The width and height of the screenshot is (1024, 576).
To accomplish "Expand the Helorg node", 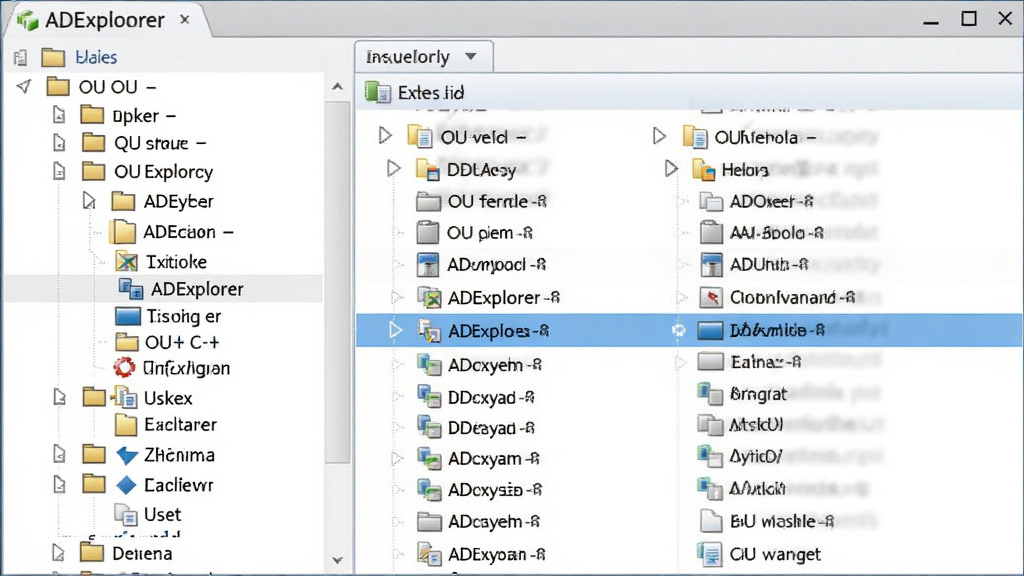I will pos(671,168).
